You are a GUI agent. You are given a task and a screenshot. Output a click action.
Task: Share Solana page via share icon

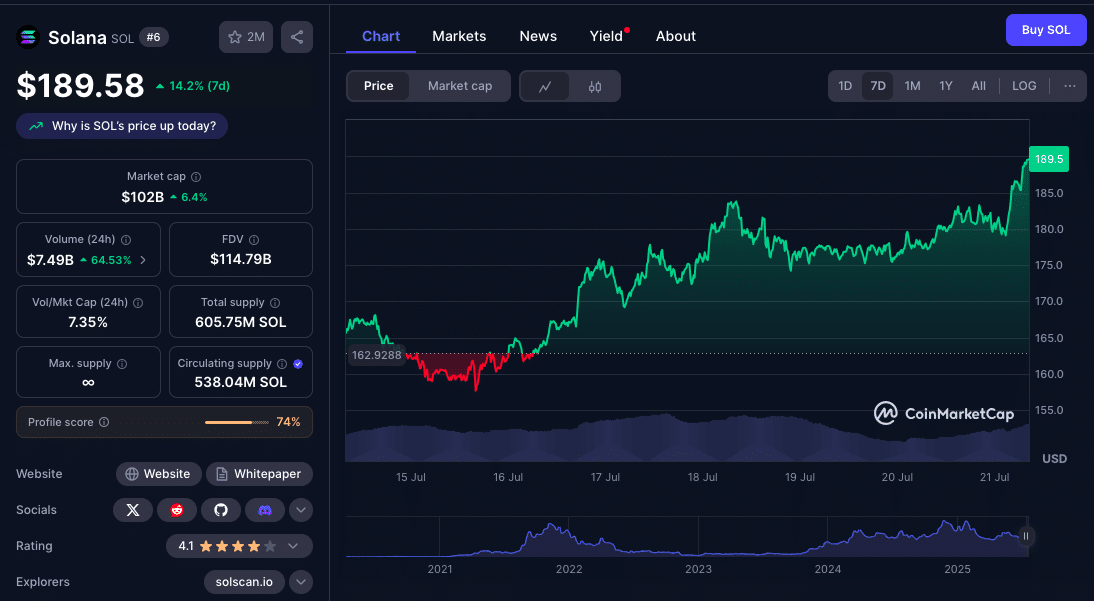(x=297, y=37)
